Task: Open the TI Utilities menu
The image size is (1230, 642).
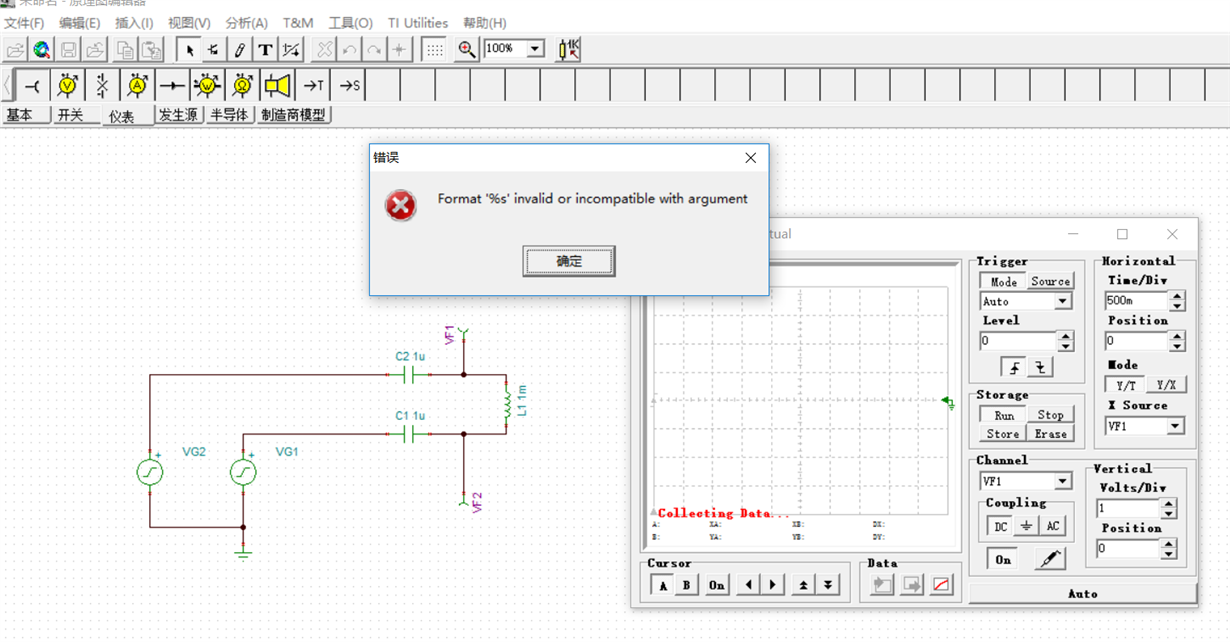Action: coord(418,22)
